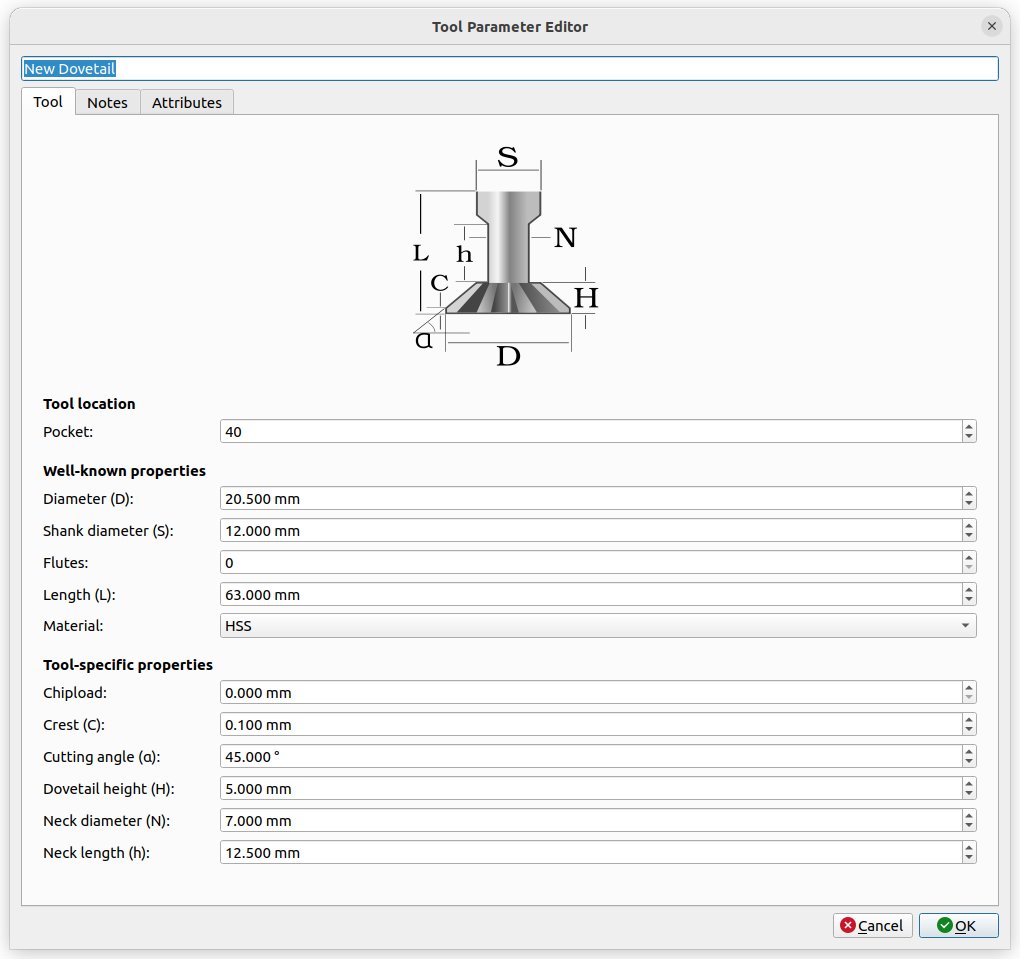Click the 'Material:' label
Screen dimensions: 1020x959
tap(74, 626)
